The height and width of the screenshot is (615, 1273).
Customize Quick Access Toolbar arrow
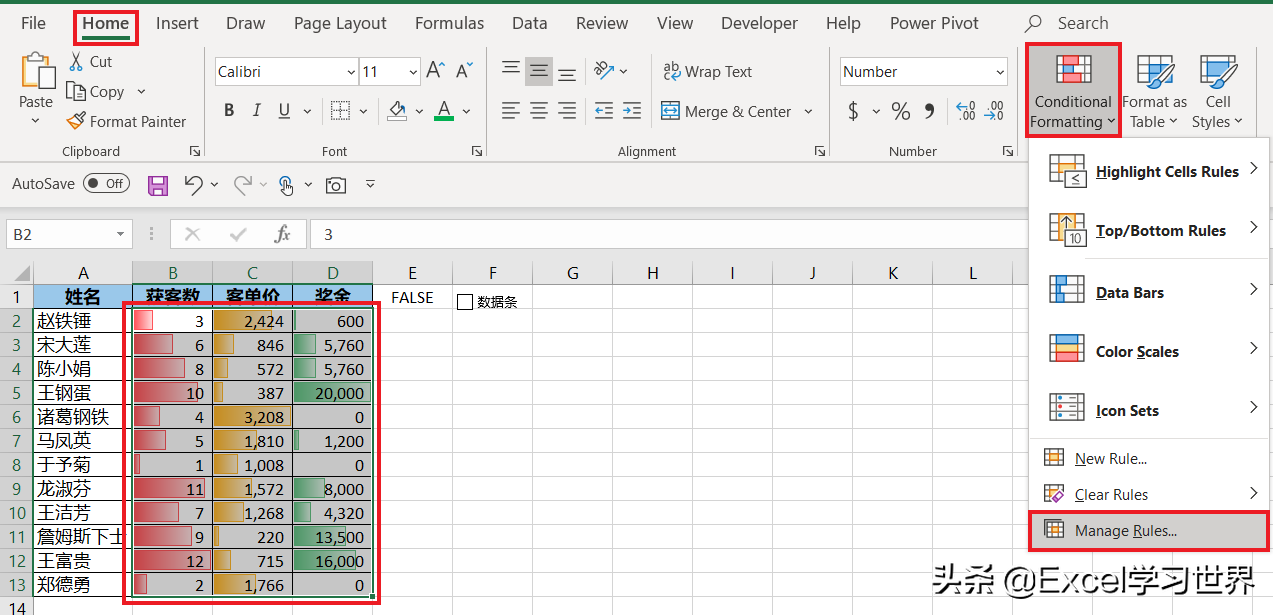tap(370, 184)
